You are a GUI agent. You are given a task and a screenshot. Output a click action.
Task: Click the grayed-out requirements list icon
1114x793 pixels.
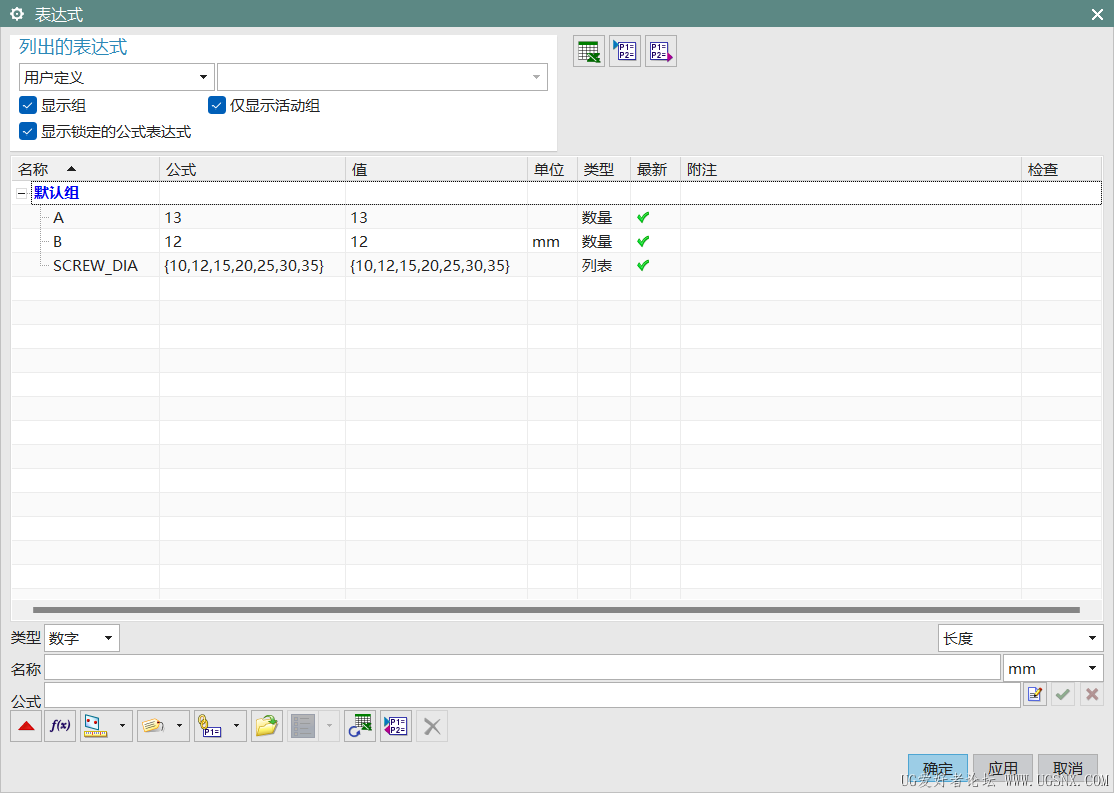(303, 726)
